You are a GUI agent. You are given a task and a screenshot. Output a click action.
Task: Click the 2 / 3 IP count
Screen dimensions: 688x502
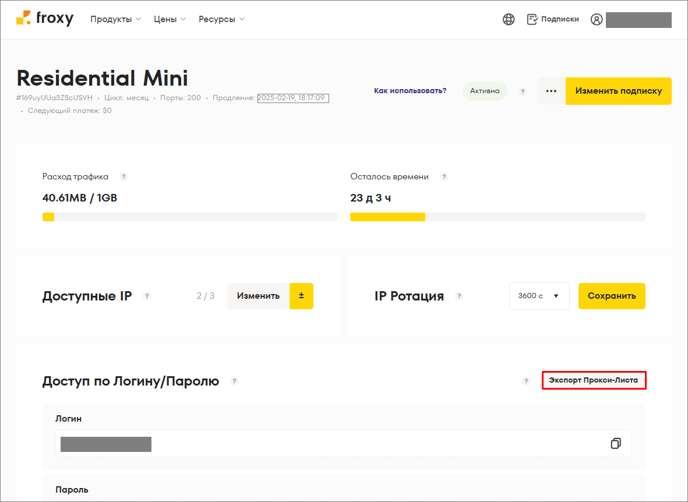pyautogui.click(x=205, y=296)
